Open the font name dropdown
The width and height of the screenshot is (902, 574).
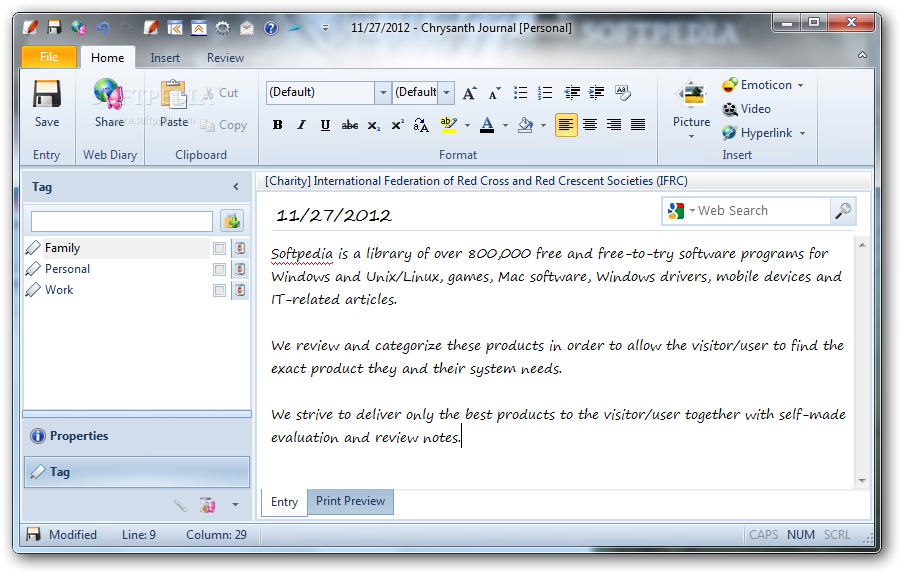point(383,93)
